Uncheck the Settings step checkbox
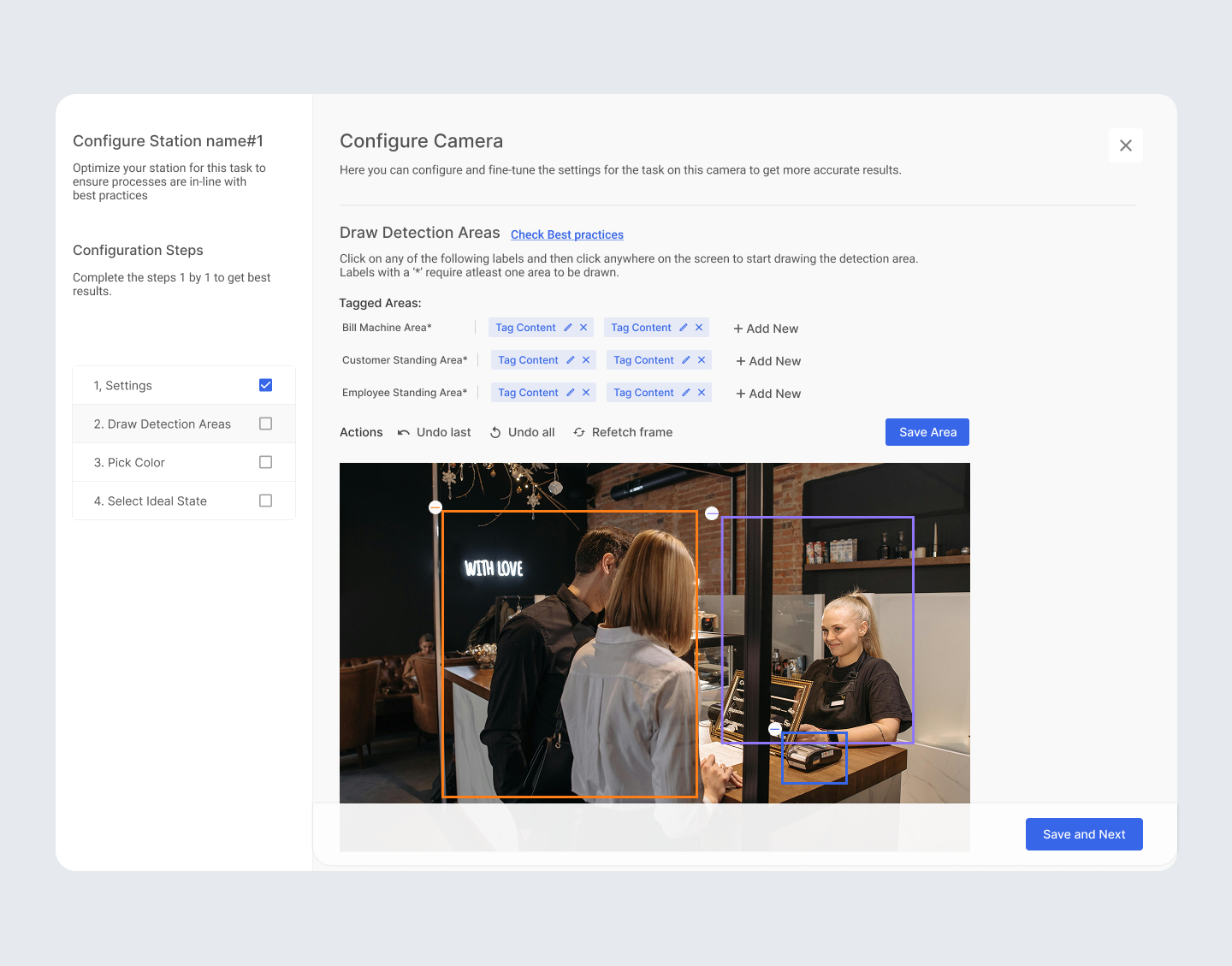Image resolution: width=1232 pixels, height=966 pixels. click(265, 385)
